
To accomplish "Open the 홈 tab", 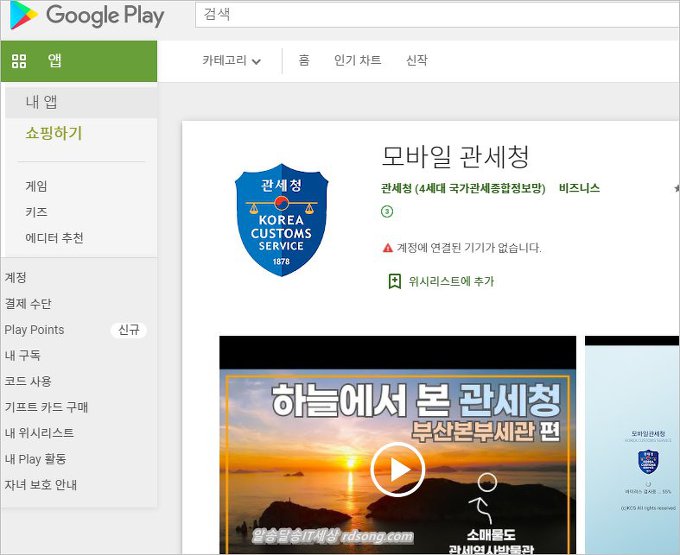I will (x=304, y=61).
